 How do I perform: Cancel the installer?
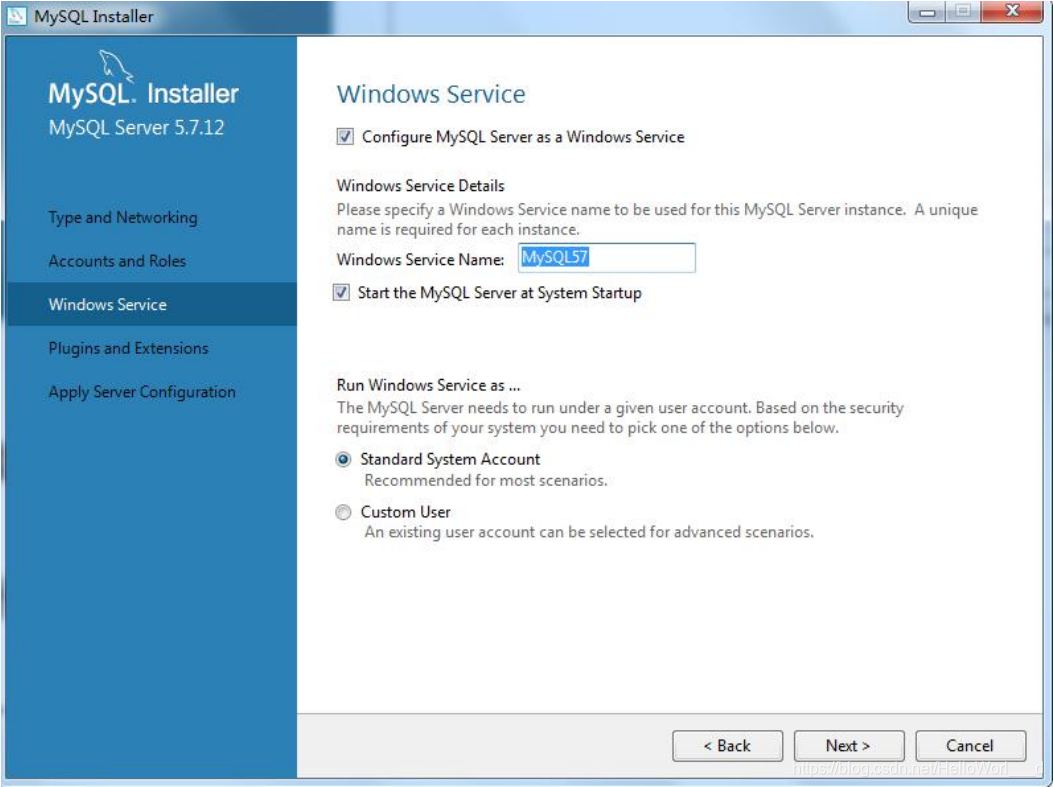(x=970, y=745)
